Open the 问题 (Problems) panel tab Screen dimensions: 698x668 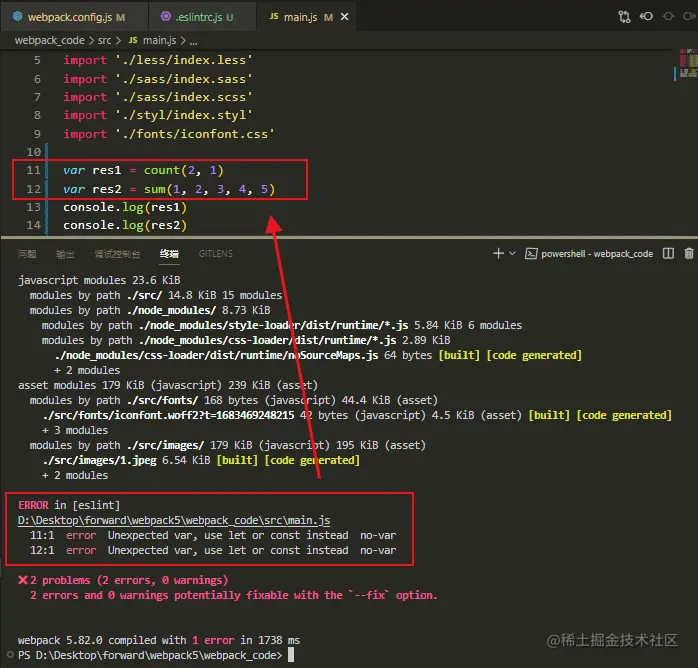pos(27,254)
